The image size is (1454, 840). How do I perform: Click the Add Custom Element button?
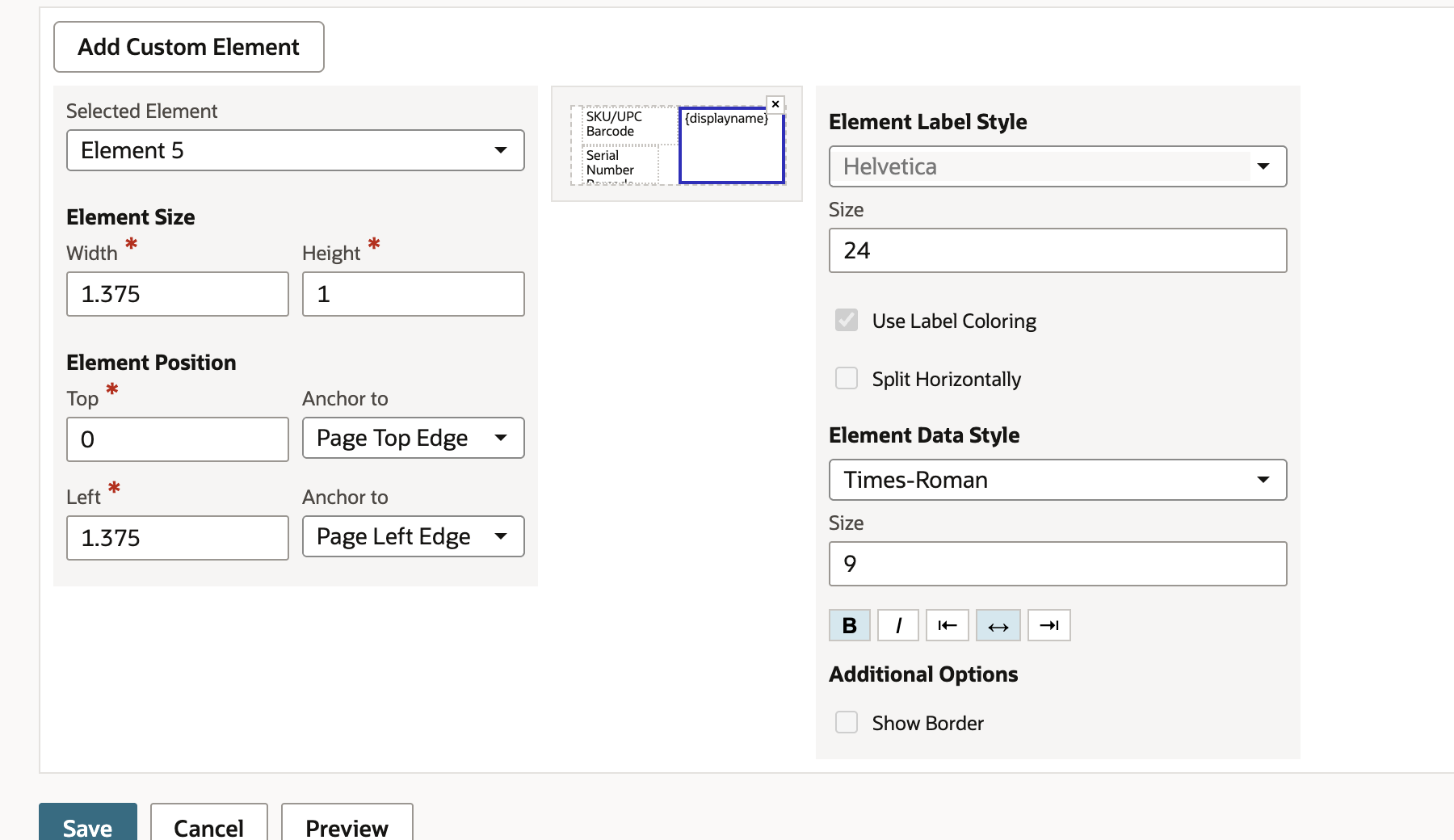[189, 47]
